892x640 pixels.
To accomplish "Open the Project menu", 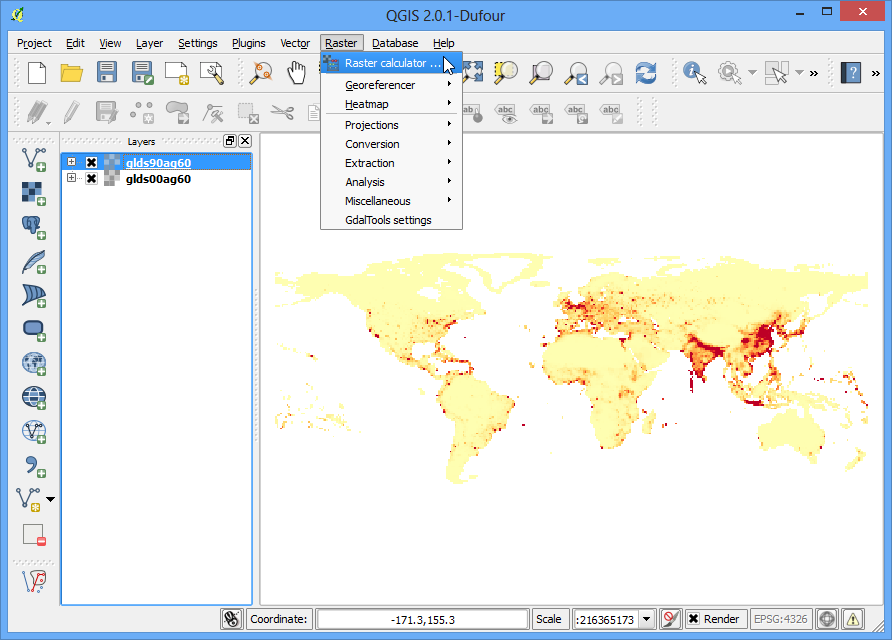I will pos(34,43).
